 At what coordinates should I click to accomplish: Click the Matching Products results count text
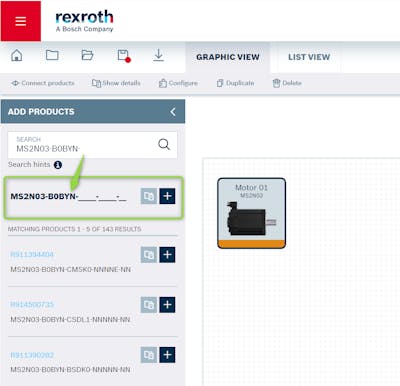(74, 229)
